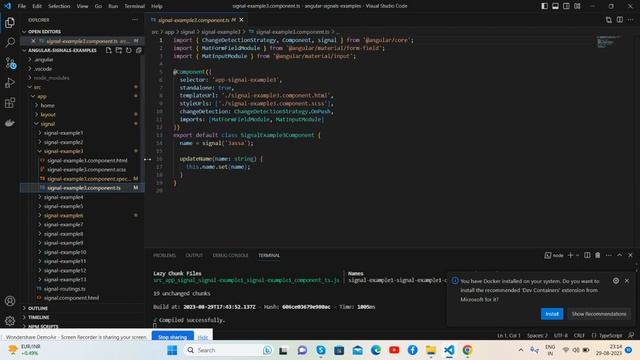
Task: Create a new terminal with plus icon
Action: click(570, 255)
